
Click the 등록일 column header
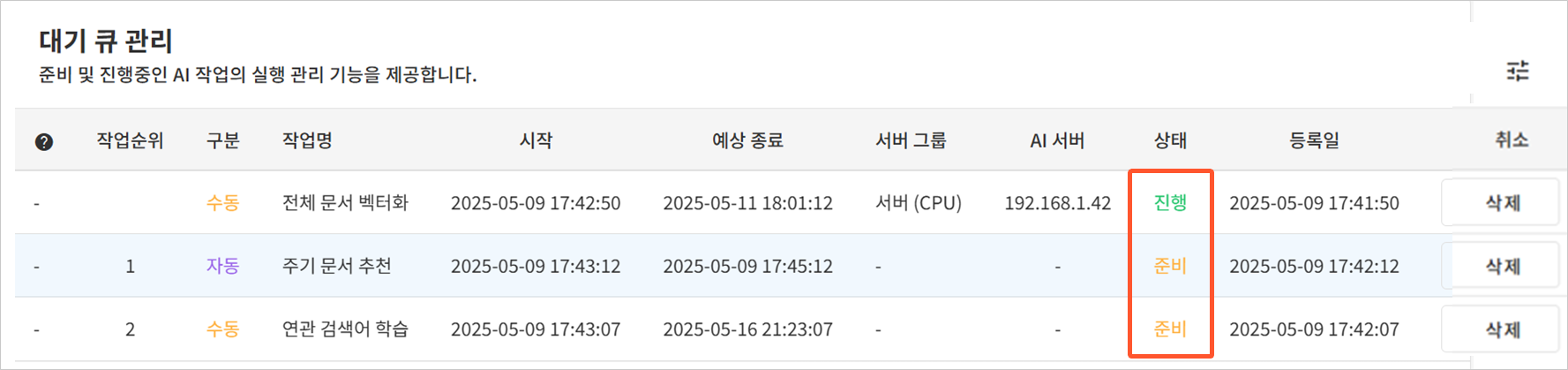coord(1314,140)
